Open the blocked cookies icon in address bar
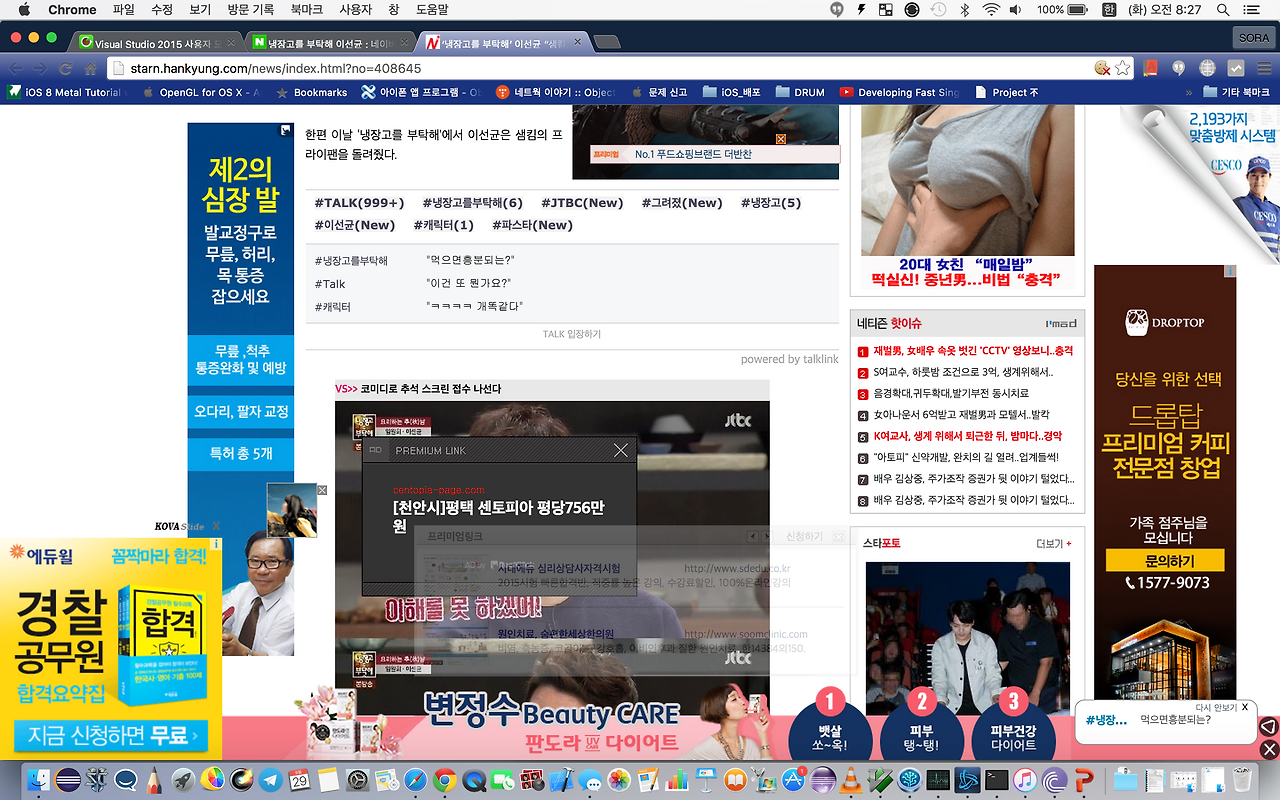 (x=1102, y=68)
